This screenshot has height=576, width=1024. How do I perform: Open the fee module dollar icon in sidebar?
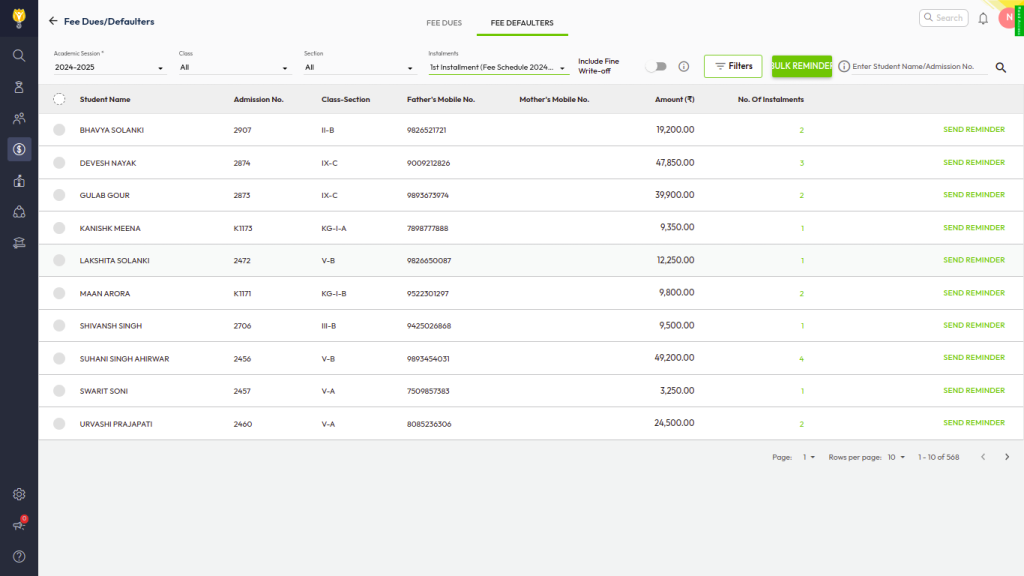(19, 149)
